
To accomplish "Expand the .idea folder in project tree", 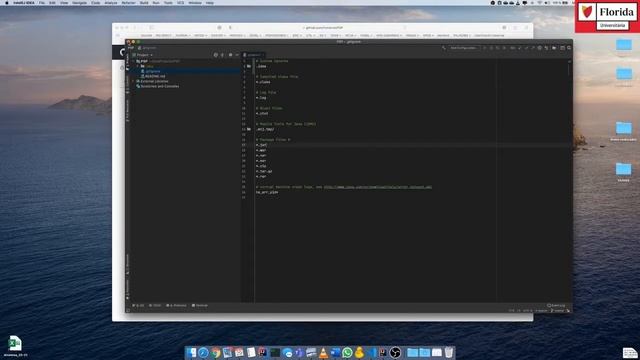I will click(138, 66).
